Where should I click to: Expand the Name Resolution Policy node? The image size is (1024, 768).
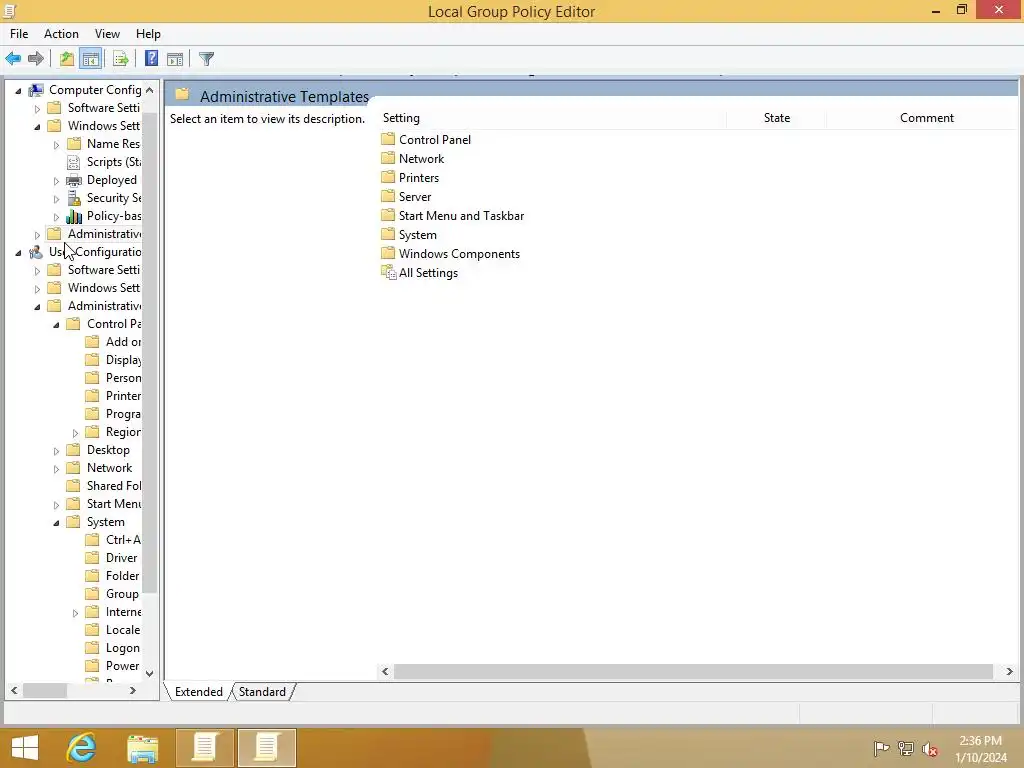point(56,144)
